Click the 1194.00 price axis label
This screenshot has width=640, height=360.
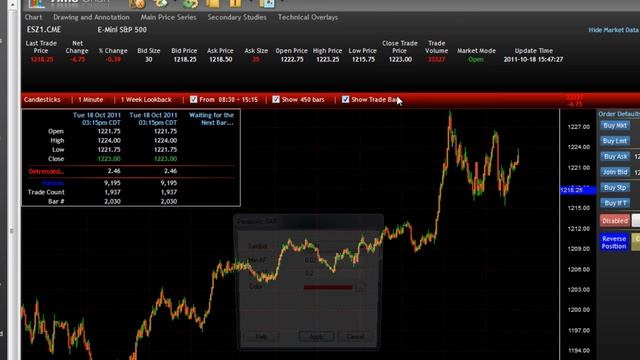tap(579, 351)
